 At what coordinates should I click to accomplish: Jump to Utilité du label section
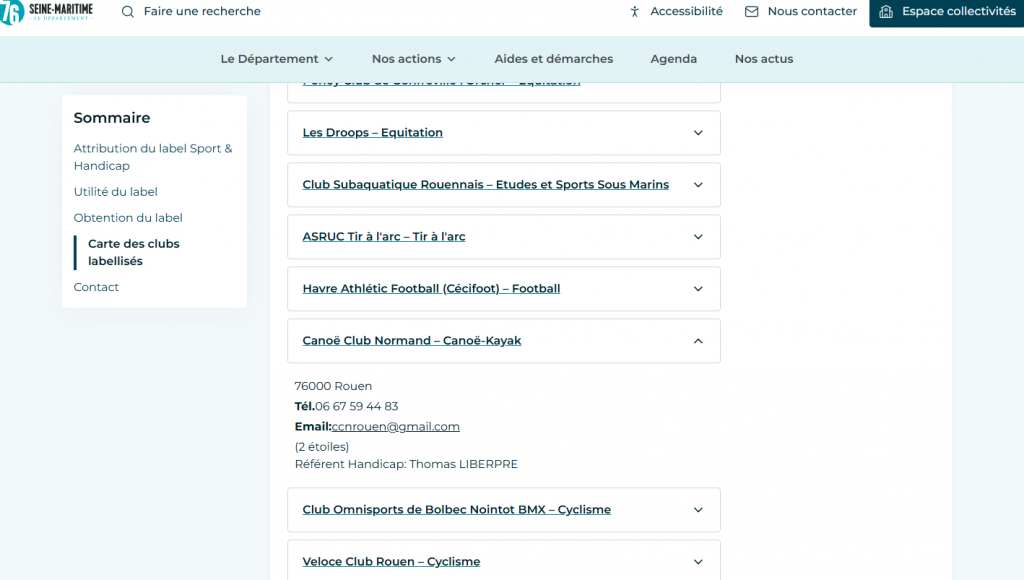click(x=115, y=192)
